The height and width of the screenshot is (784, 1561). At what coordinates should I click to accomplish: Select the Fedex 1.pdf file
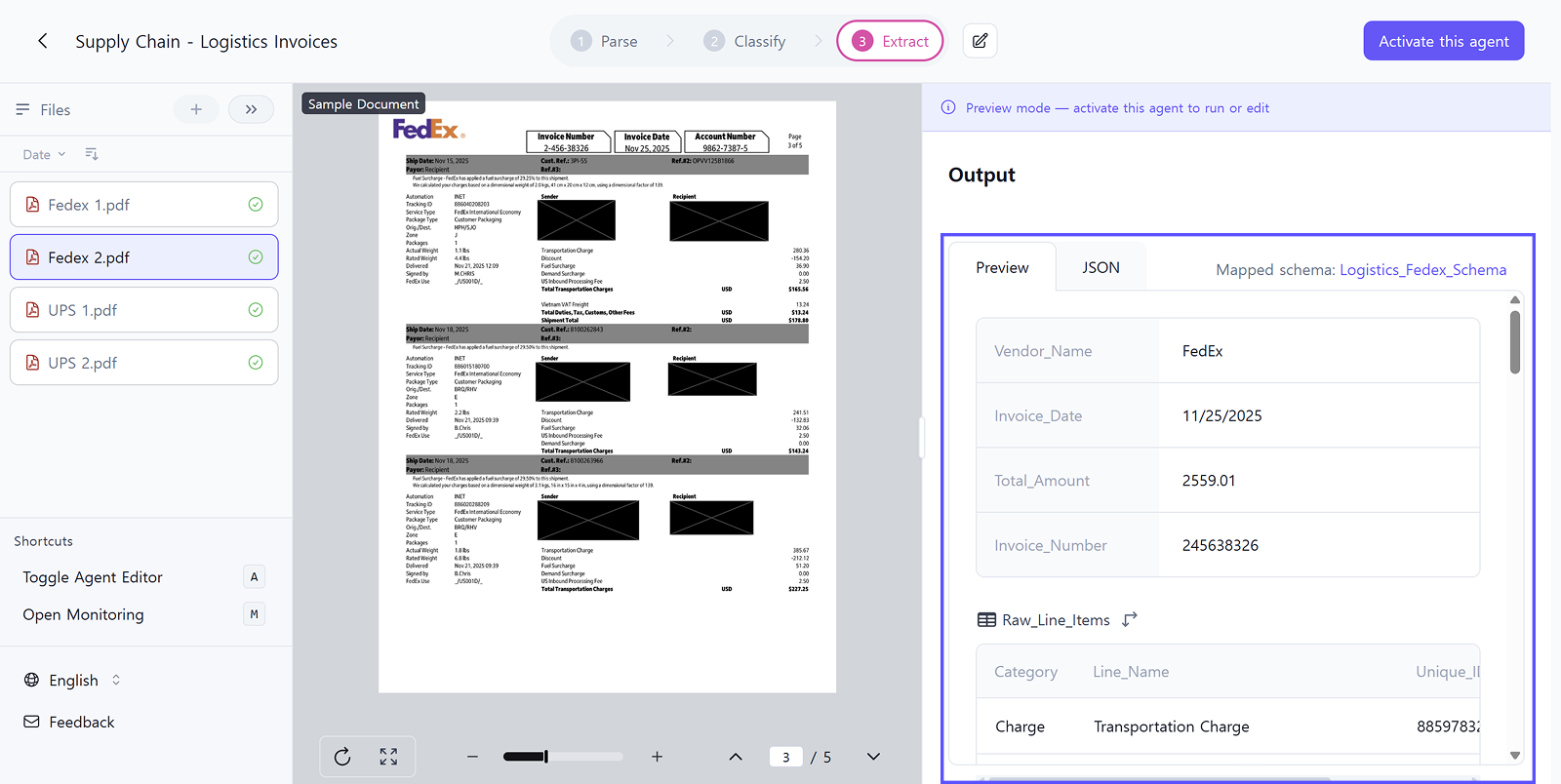click(144, 205)
